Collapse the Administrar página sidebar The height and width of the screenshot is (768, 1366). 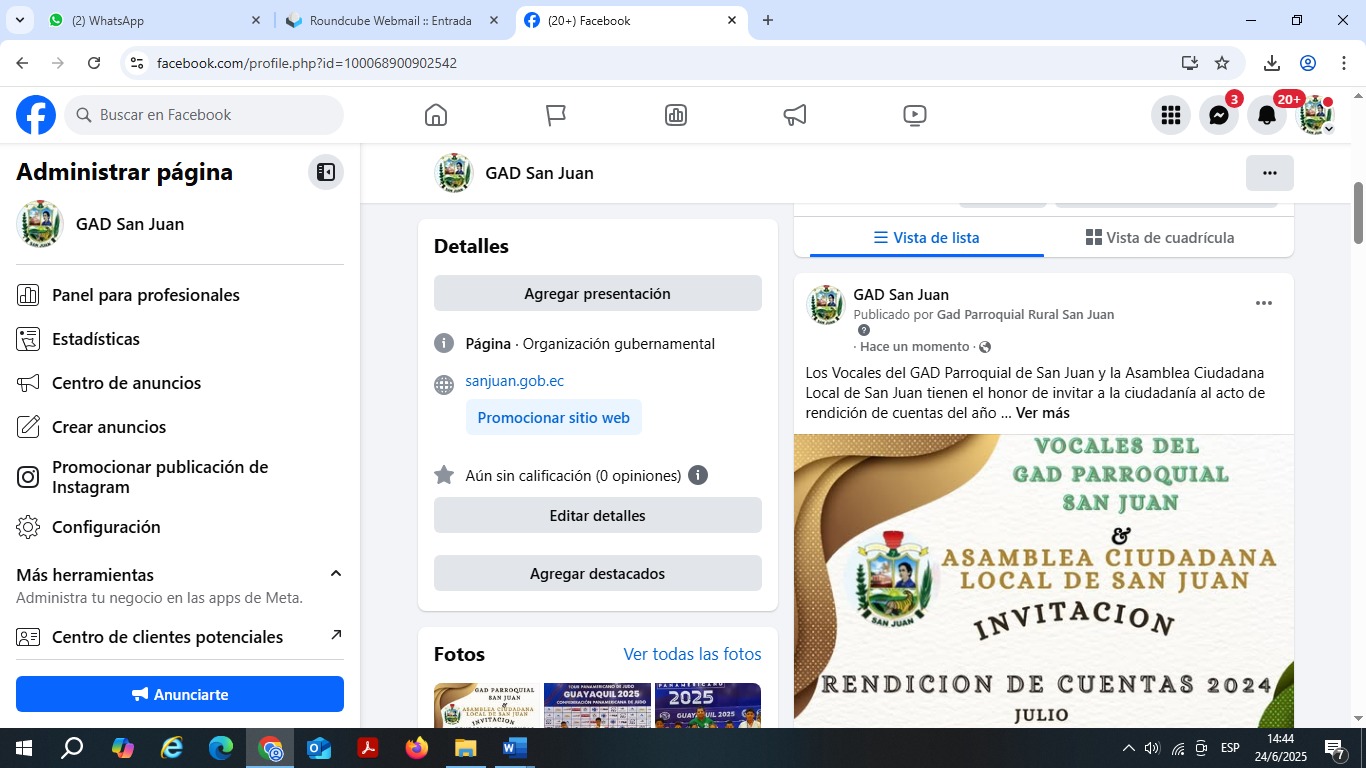325,172
